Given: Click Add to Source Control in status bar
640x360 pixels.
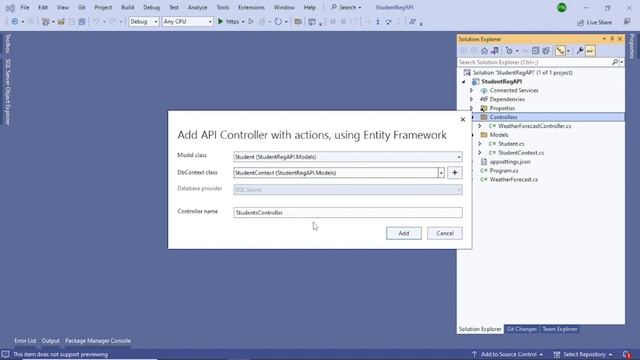Looking at the screenshot, I should click(x=507, y=354).
